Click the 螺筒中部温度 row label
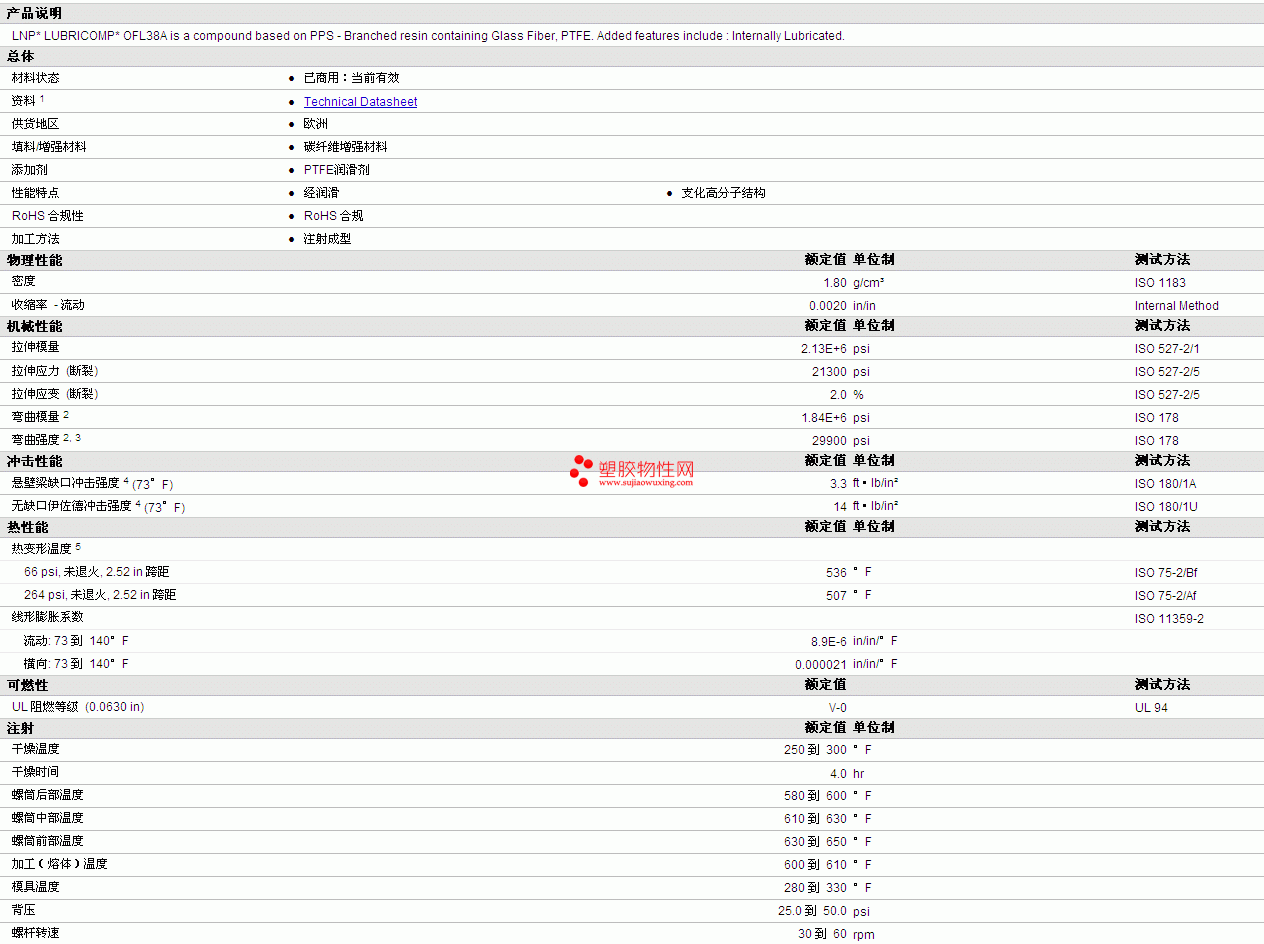Viewport: 1264px width, 944px height. (x=48, y=818)
